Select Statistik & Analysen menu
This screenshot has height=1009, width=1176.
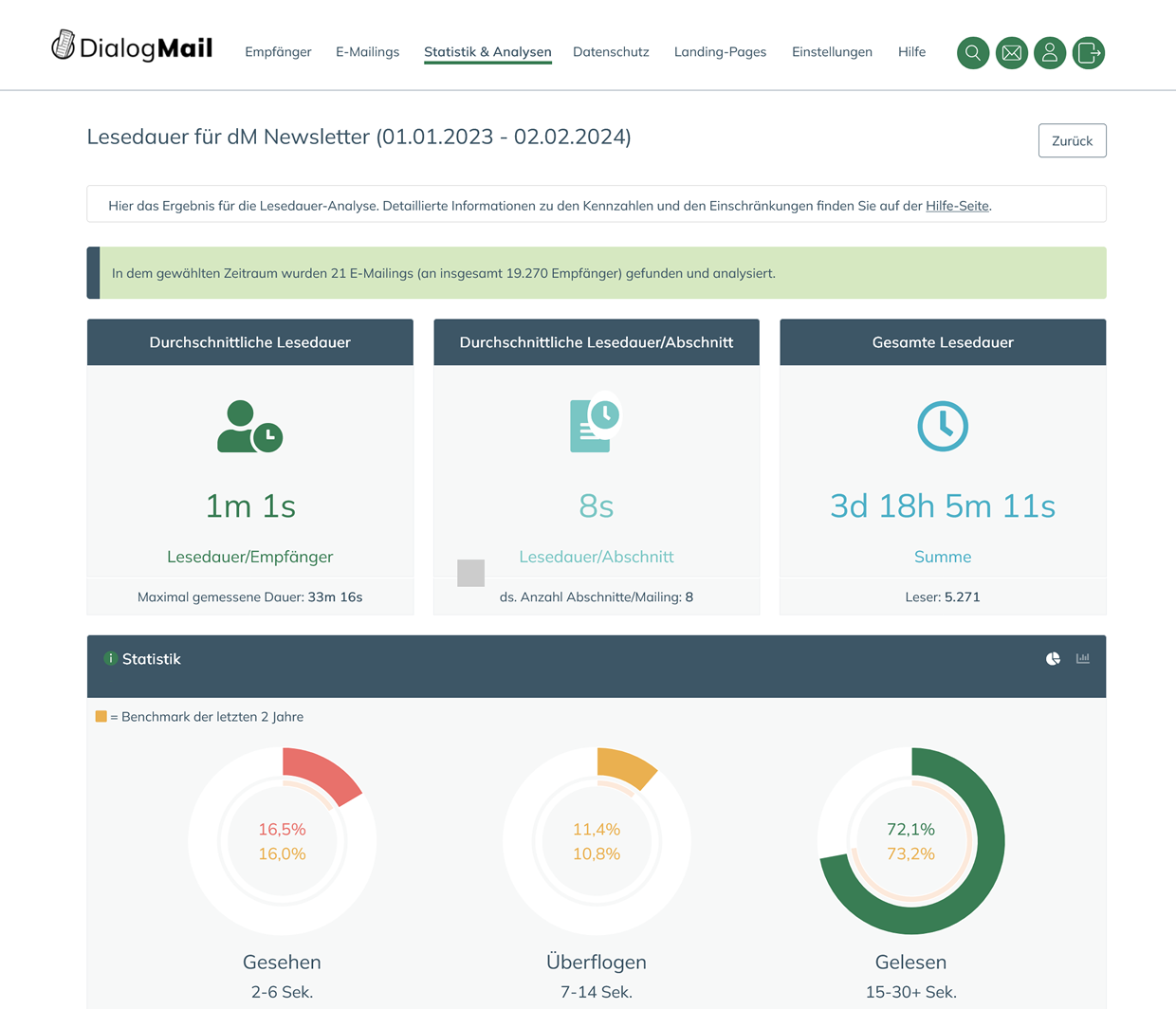click(x=487, y=52)
